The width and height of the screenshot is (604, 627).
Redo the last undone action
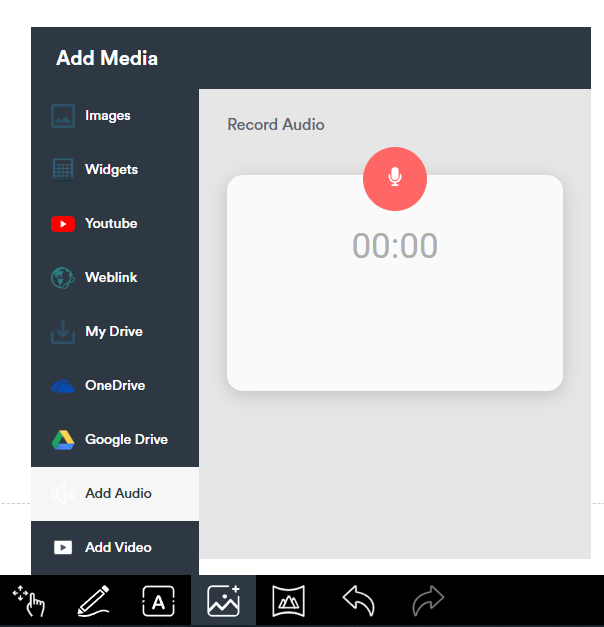point(428,601)
